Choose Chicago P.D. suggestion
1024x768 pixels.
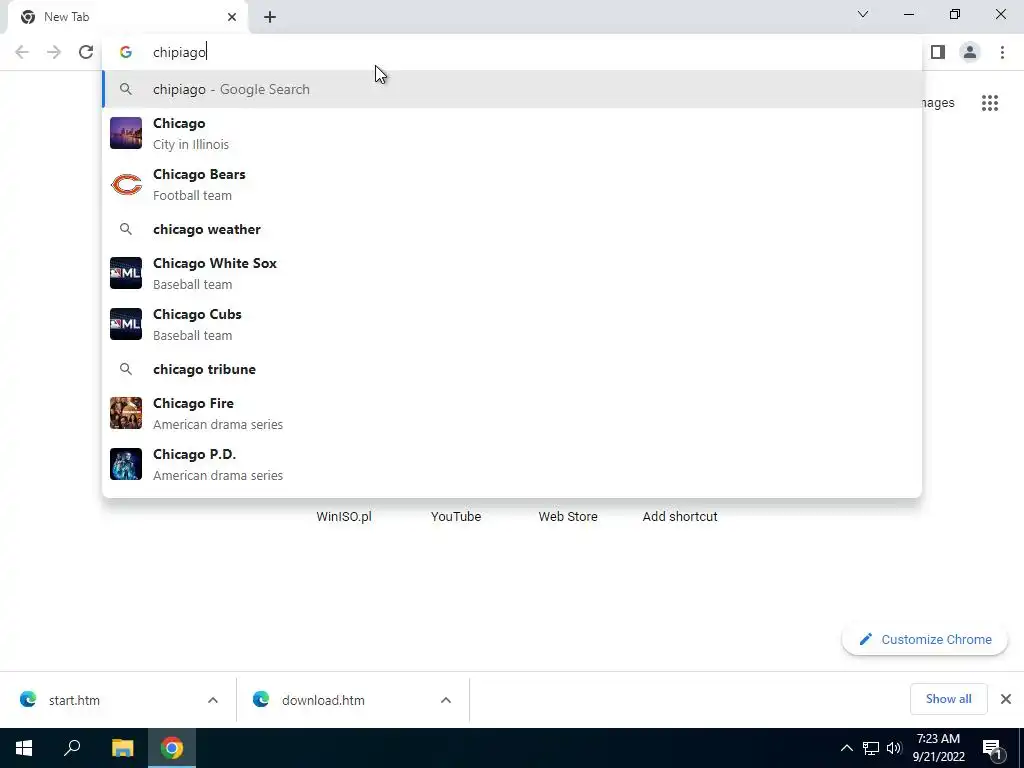pyautogui.click(x=512, y=464)
